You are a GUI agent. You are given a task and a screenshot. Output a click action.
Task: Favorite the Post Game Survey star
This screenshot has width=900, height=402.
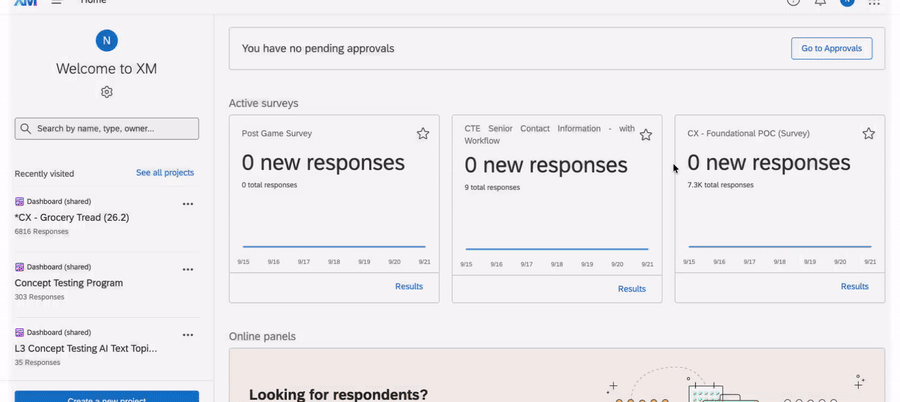click(423, 134)
